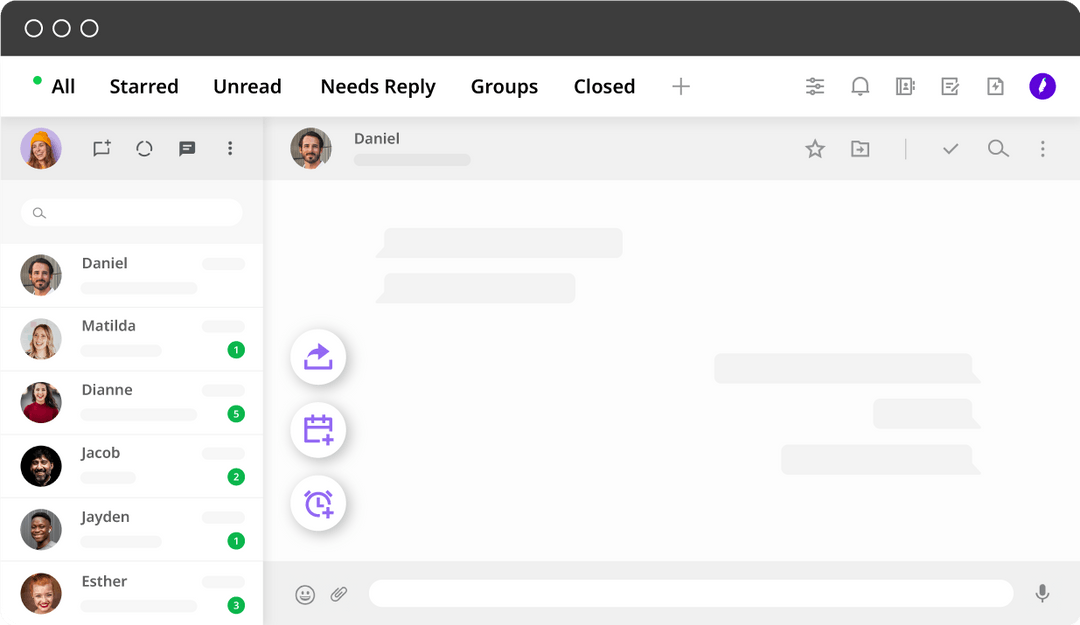The image size is (1080, 625).
Task: Open chat header three-dot menu
Action: (x=1043, y=149)
